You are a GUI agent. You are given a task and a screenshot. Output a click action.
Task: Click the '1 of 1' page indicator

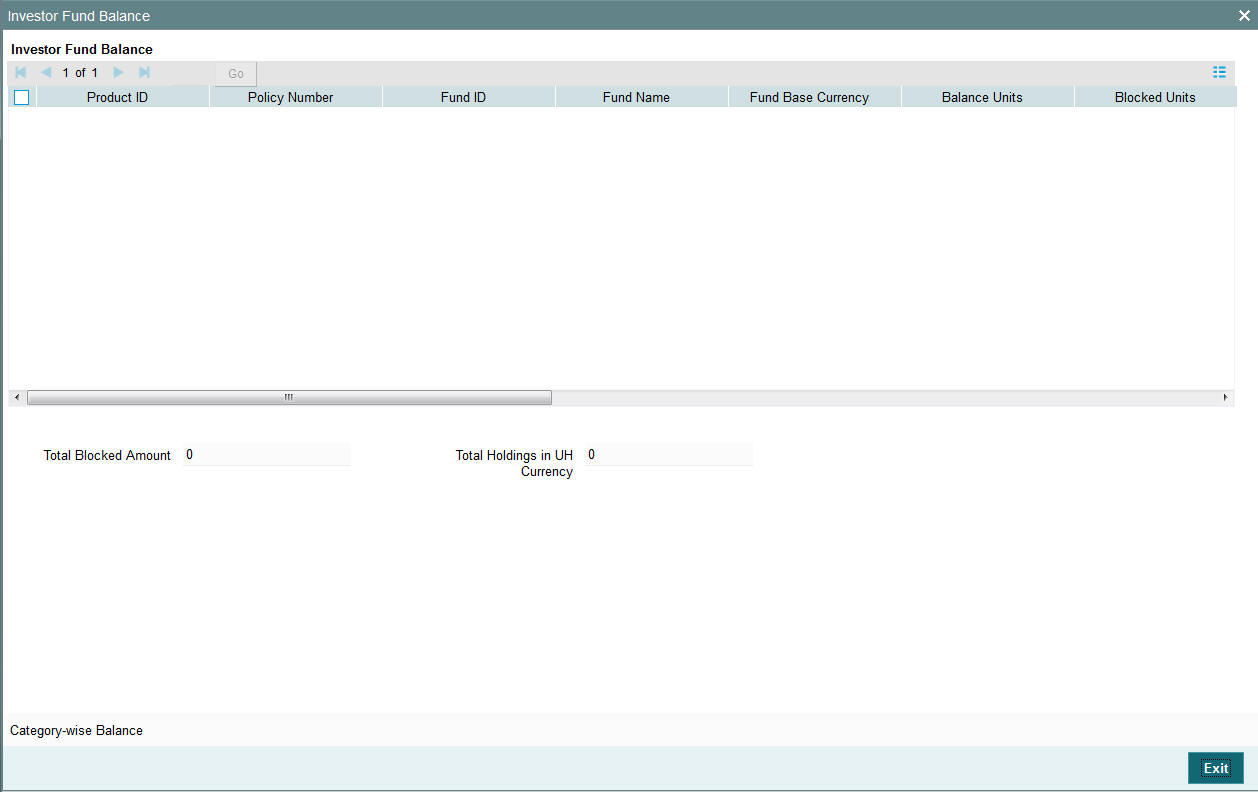80,73
